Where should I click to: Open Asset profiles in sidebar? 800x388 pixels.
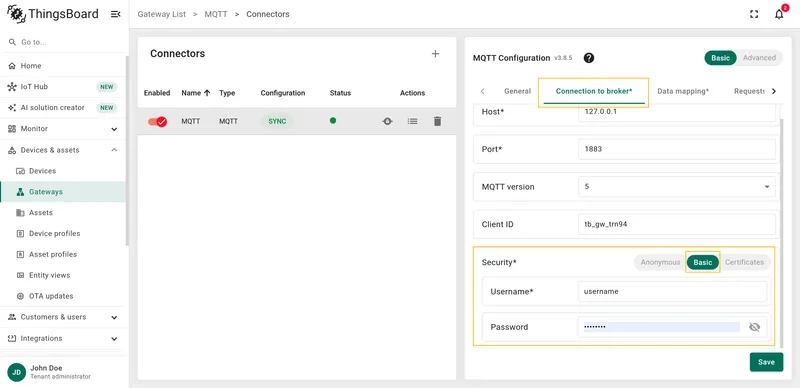coord(62,254)
